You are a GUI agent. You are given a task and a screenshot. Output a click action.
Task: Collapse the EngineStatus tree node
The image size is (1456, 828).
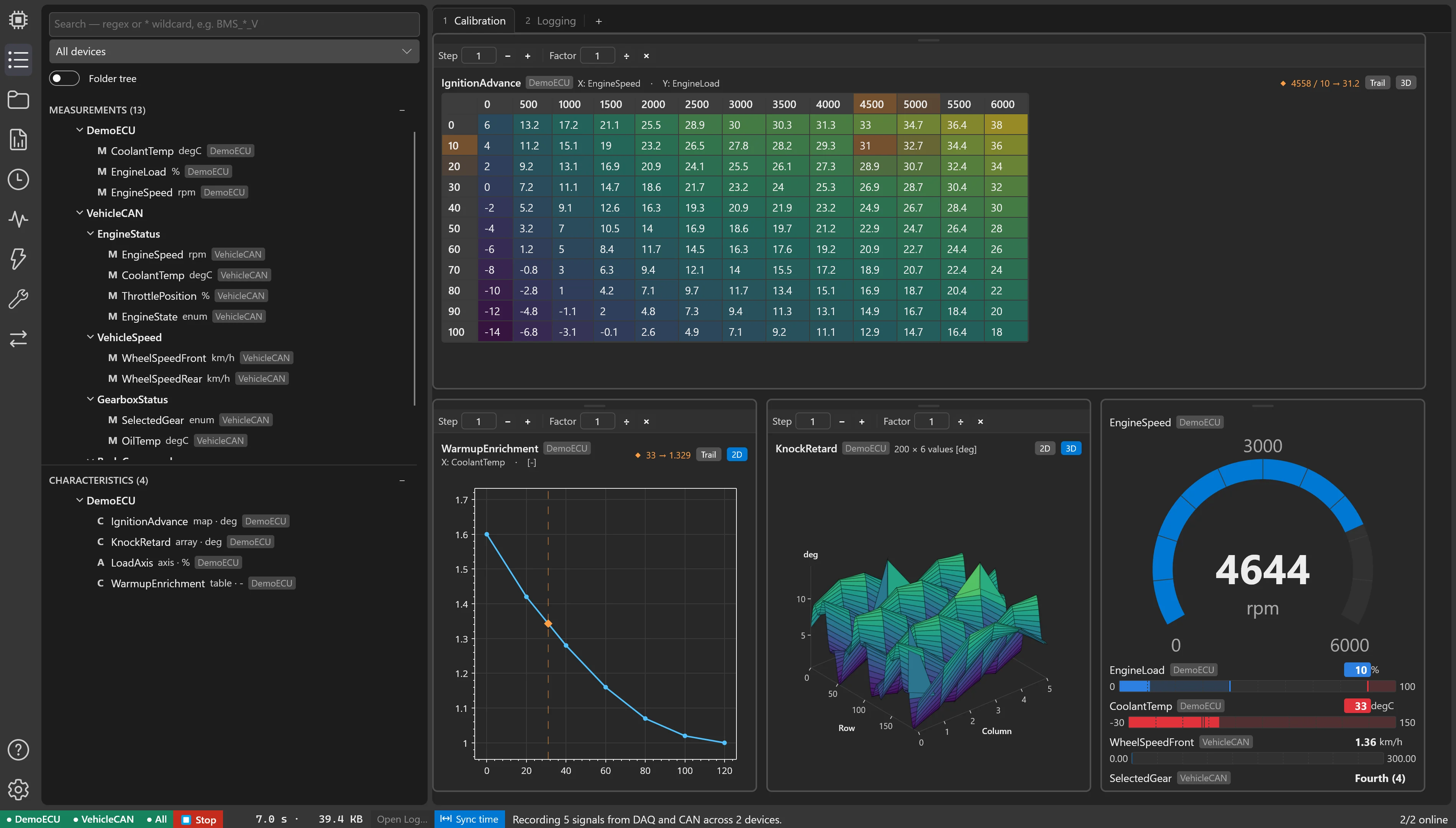tap(90, 234)
